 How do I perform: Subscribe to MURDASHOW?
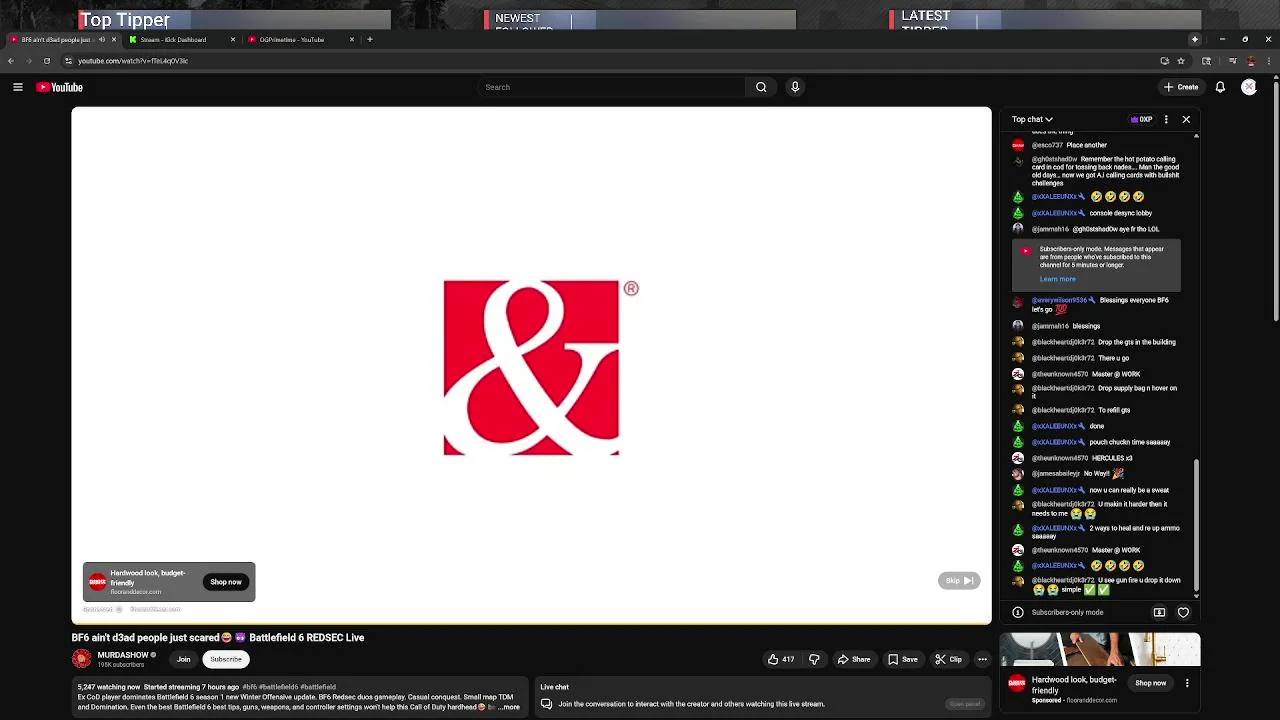(226, 659)
